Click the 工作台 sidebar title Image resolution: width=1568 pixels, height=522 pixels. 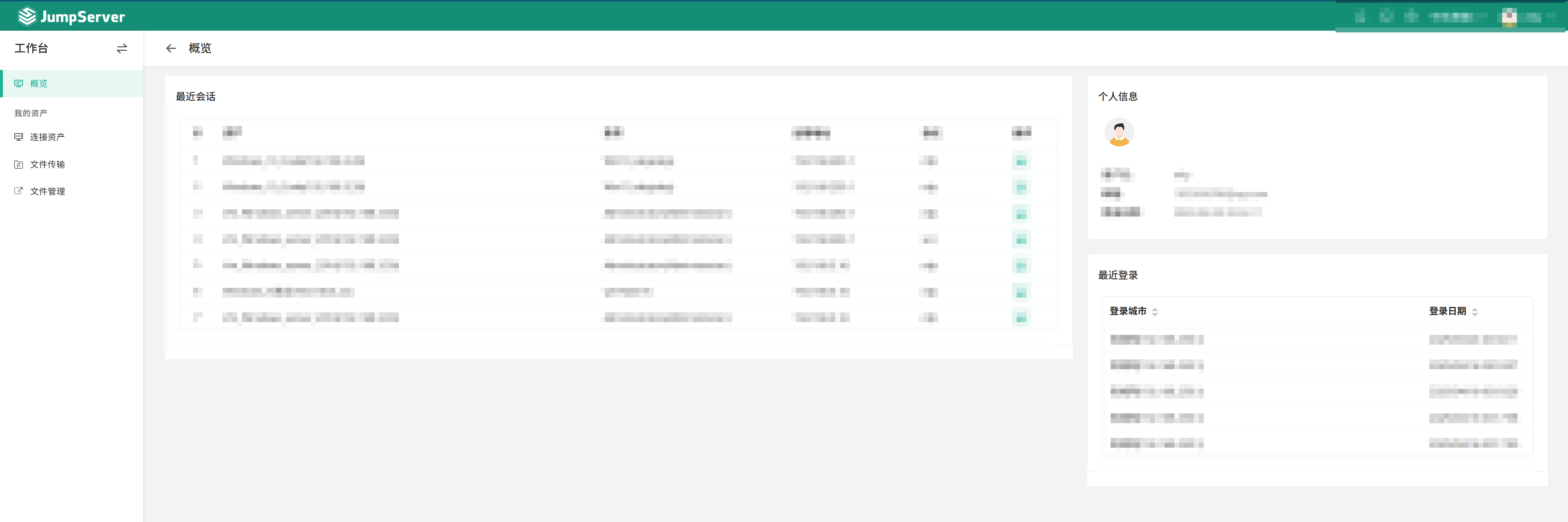pyautogui.click(x=31, y=48)
